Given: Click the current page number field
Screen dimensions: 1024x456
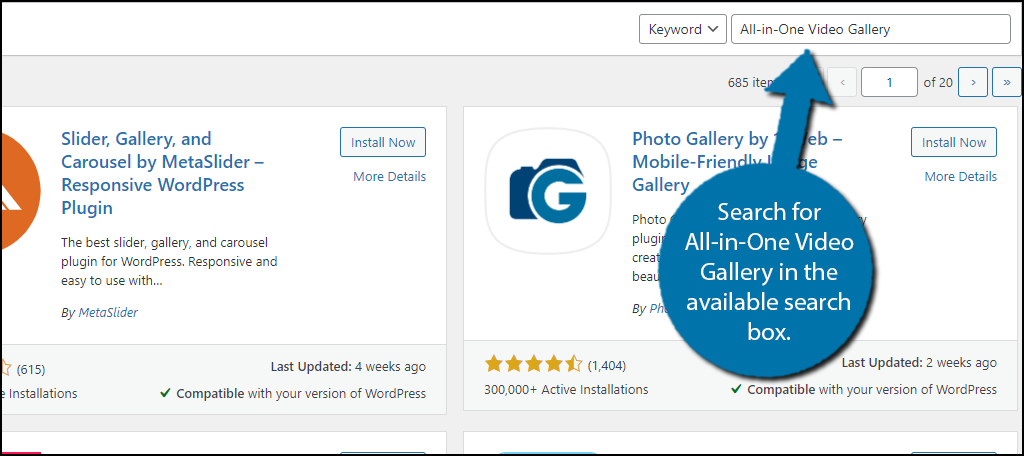Looking at the screenshot, I should tap(889, 82).
